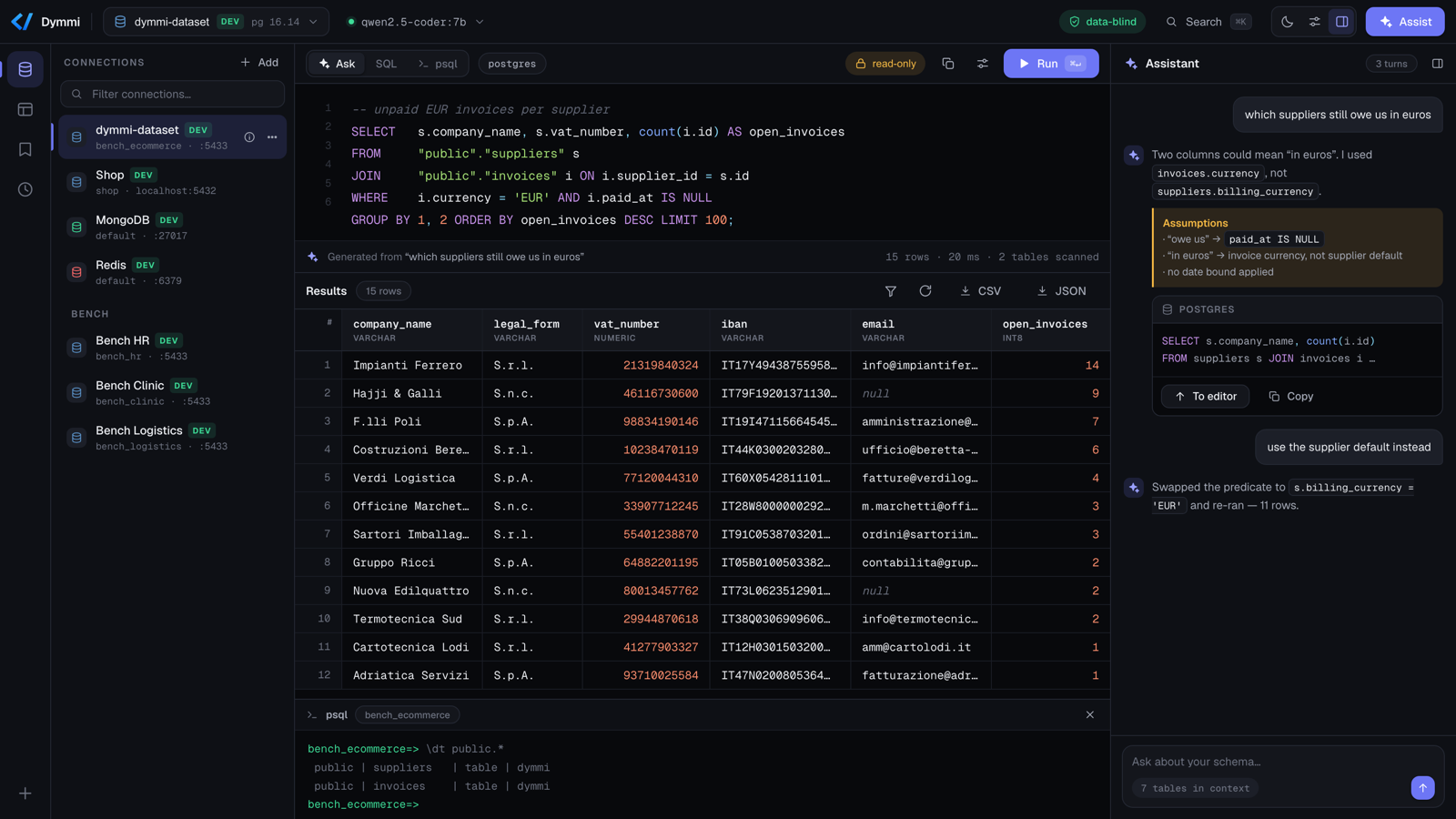Open the dymmi-dataset connection dropdown
The width and height of the screenshot is (1456, 819).
217,22
